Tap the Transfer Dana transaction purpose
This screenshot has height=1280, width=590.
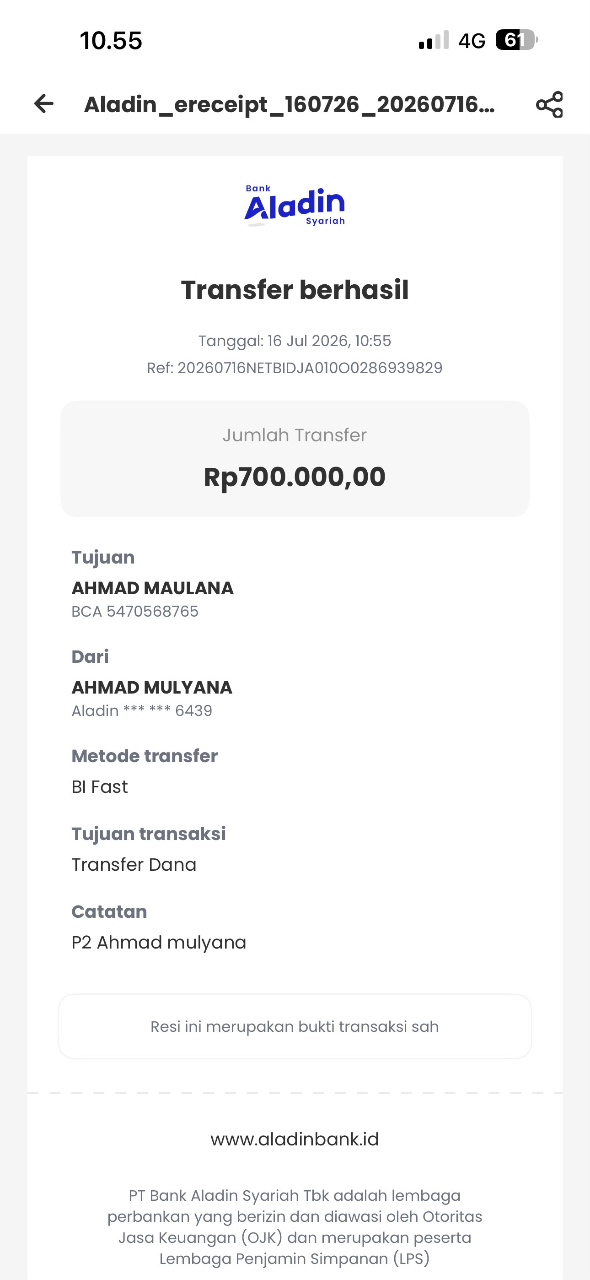(134, 865)
